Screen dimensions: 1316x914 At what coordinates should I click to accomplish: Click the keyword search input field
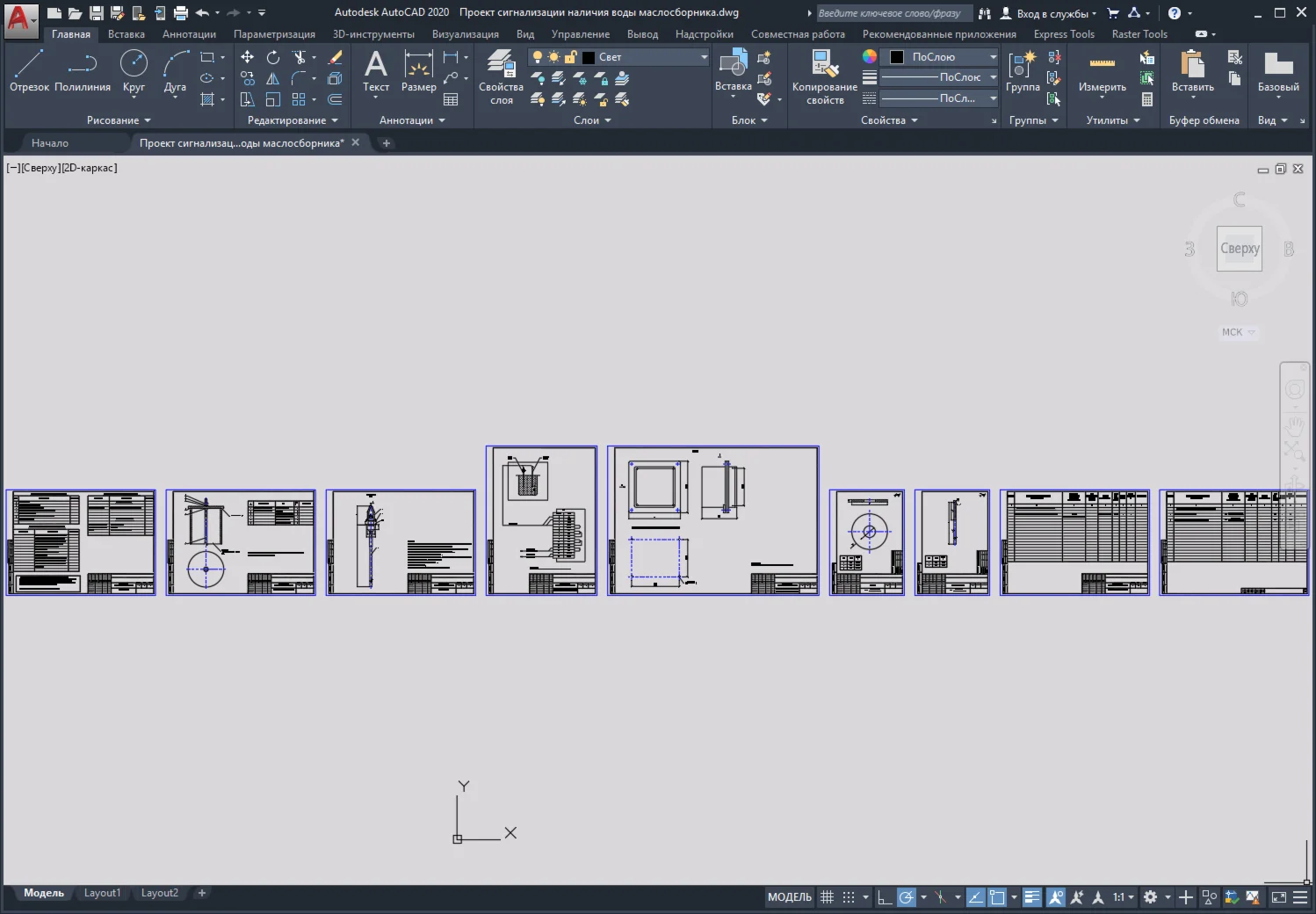[x=894, y=13]
